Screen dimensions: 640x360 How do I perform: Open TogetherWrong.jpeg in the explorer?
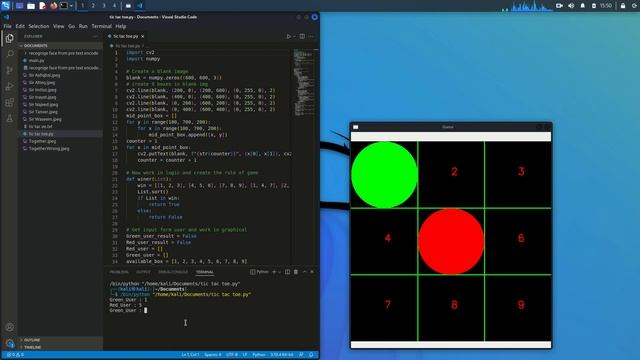click(x=61, y=149)
